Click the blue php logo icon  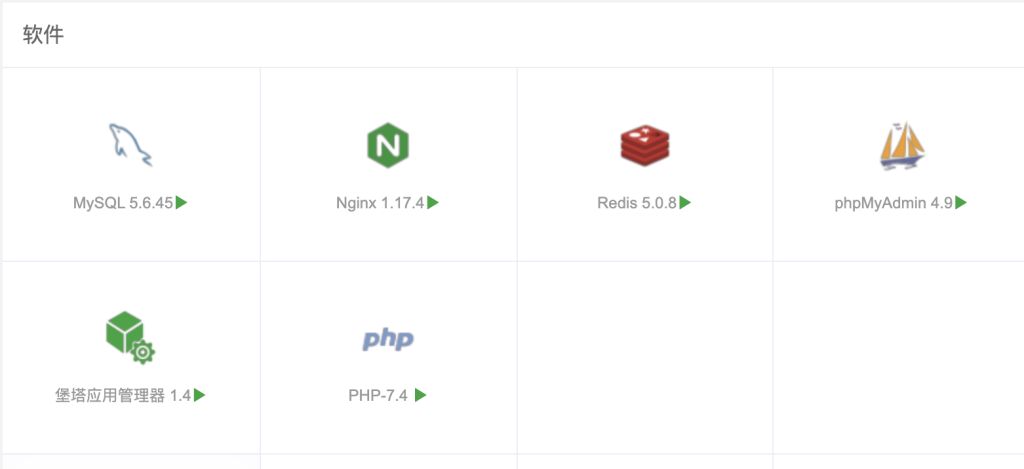[388, 339]
